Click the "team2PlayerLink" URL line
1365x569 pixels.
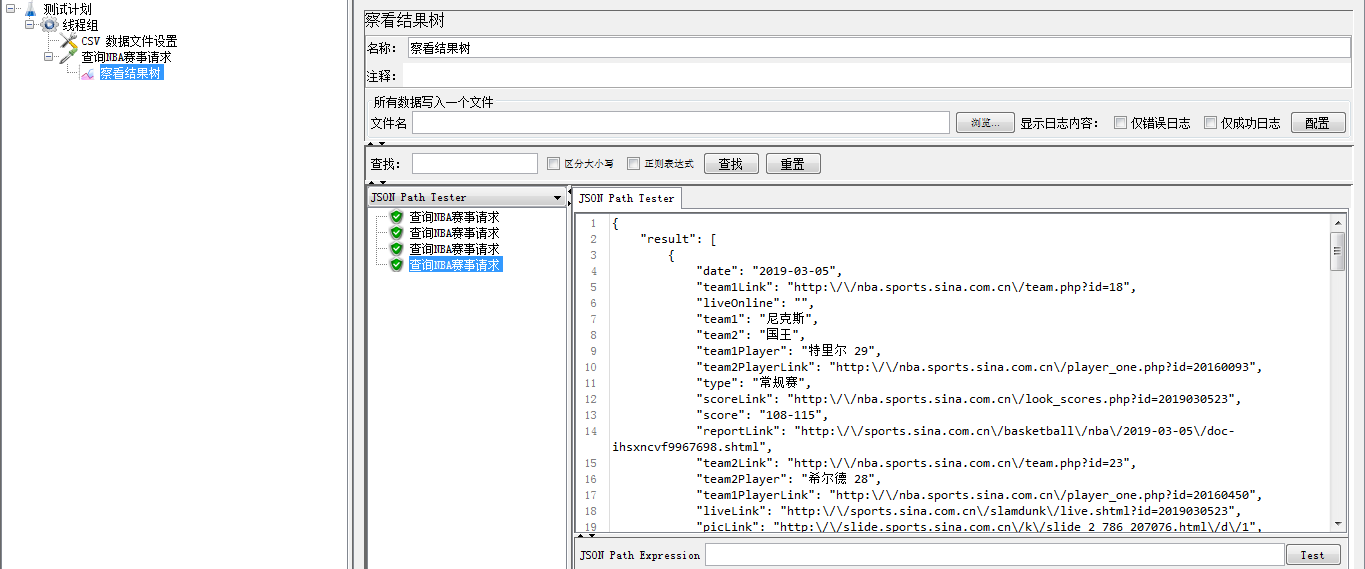(979, 367)
